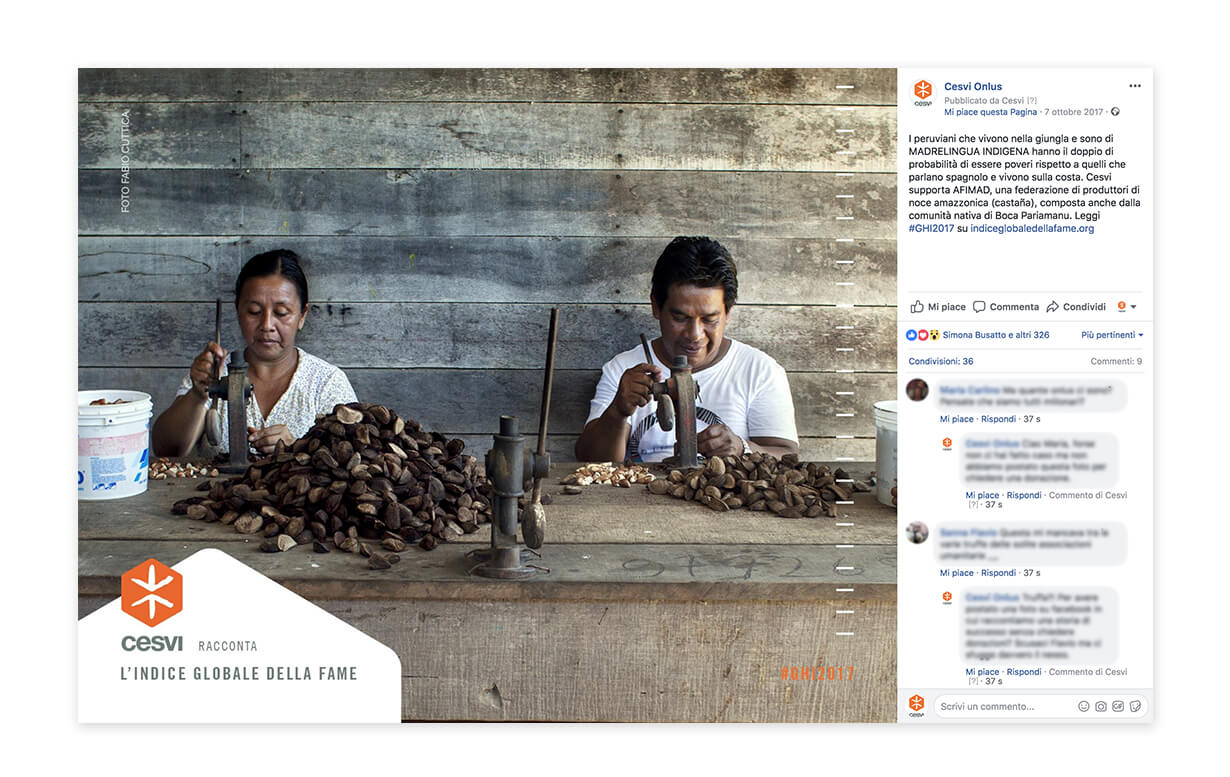This screenshot has height=777, width=1230.
Task: Toggle Mi piace questa Pagina
Action: coord(990,112)
